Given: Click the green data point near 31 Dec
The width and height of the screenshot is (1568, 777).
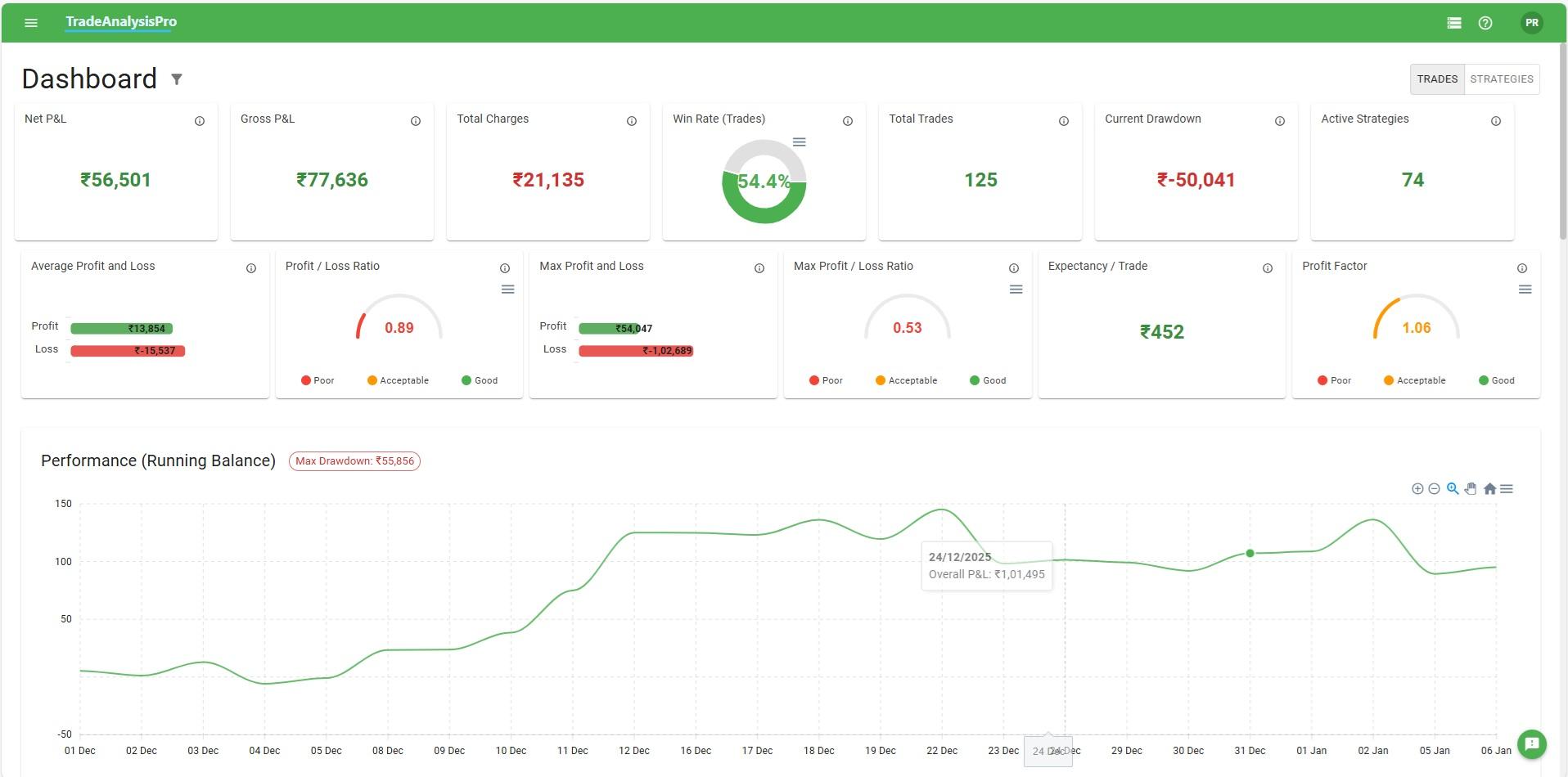Looking at the screenshot, I should [x=1249, y=553].
